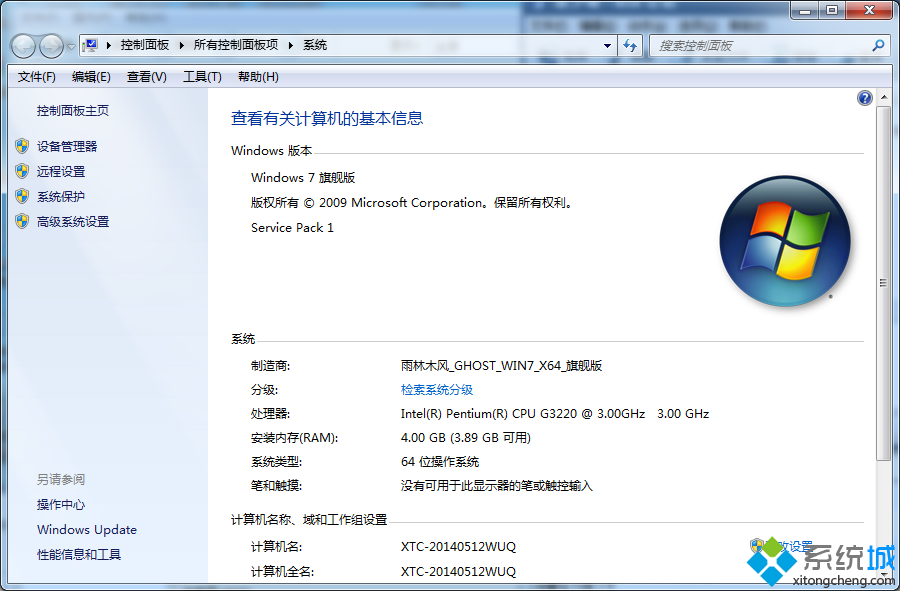Open 性能信息和工具 link
Viewport: 900px width, 591px height.
point(79,554)
